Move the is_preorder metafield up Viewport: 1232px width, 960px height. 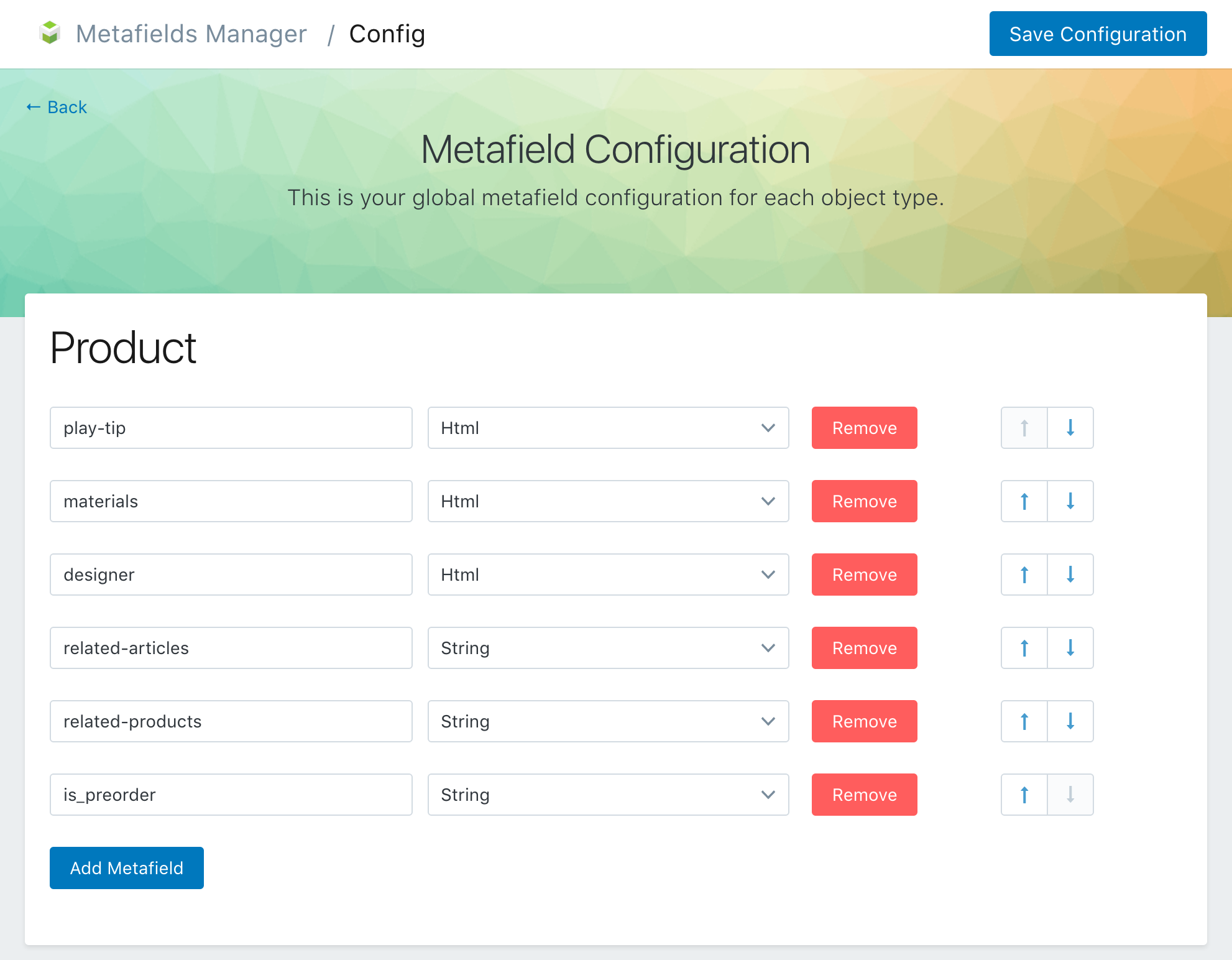[x=1023, y=795]
